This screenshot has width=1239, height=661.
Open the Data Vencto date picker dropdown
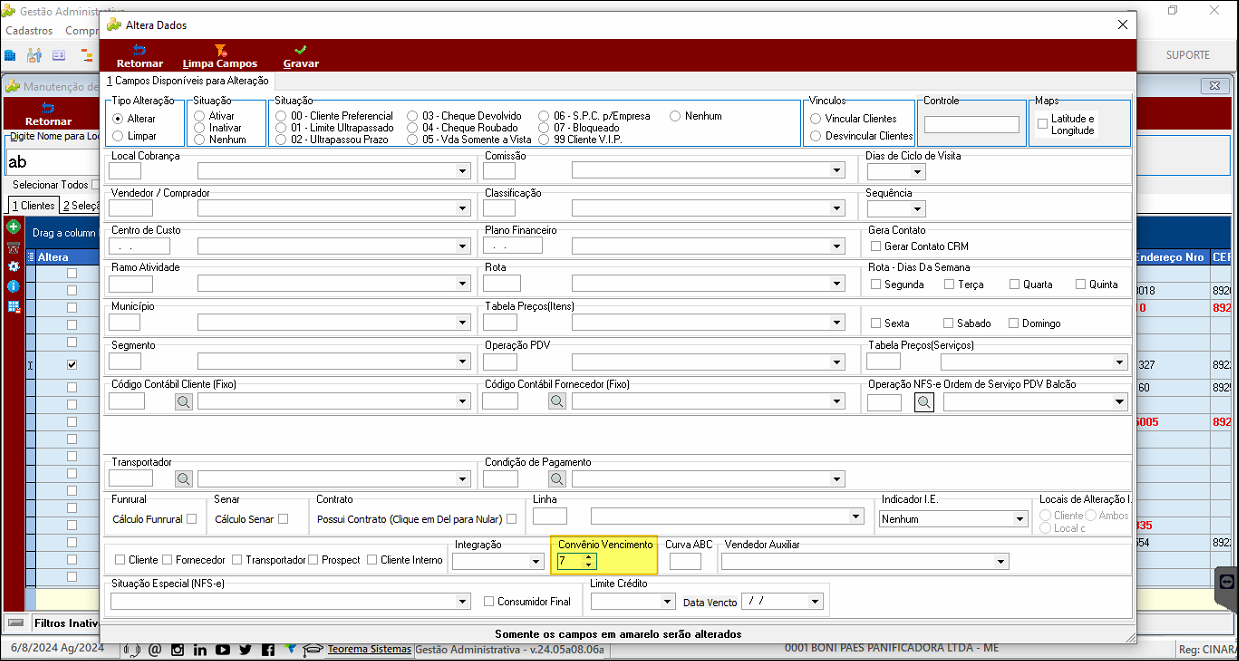point(815,601)
